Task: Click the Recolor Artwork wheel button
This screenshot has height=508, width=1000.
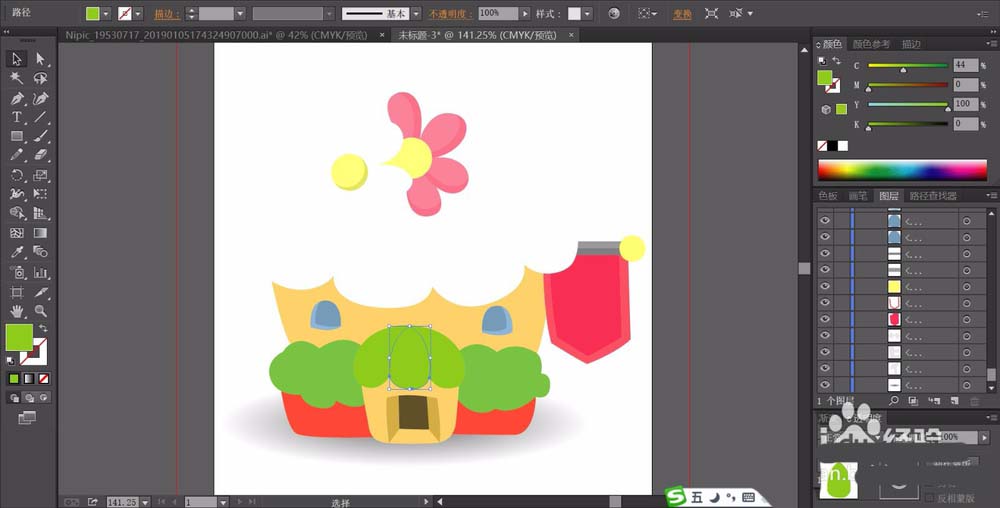Action: tap(614, 13)
